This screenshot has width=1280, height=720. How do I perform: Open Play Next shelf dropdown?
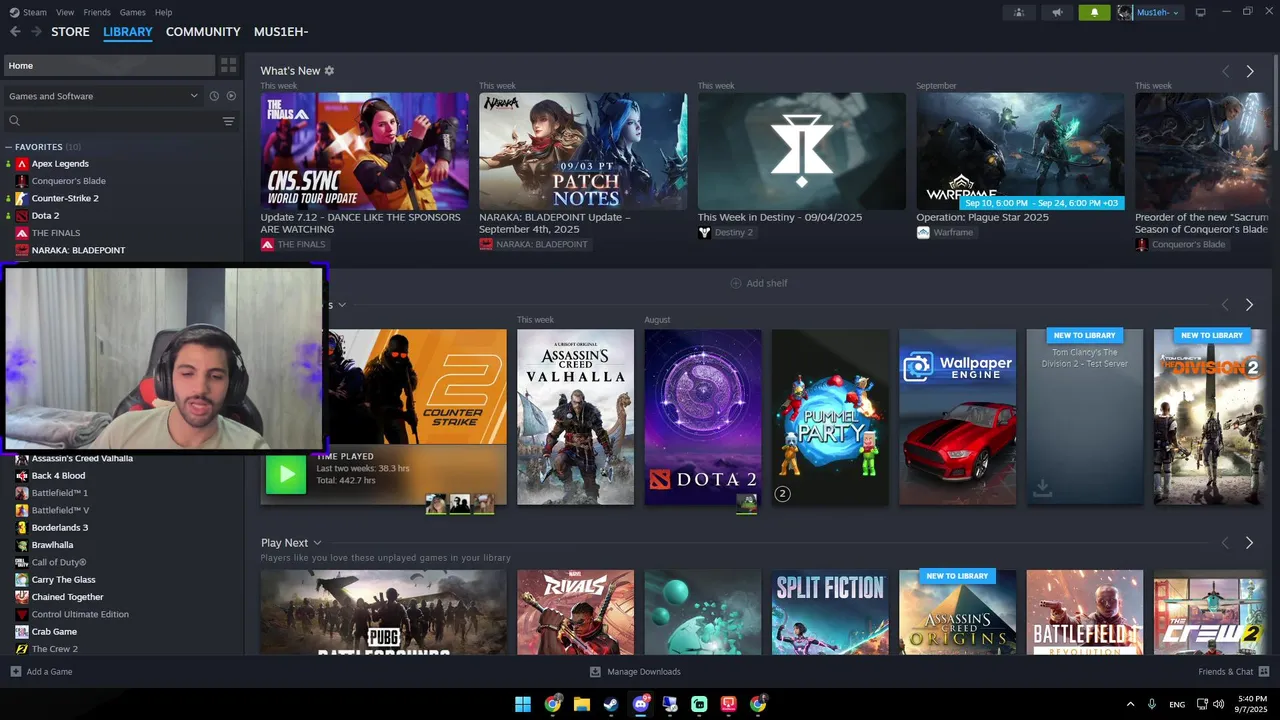(x=317, y=543)
